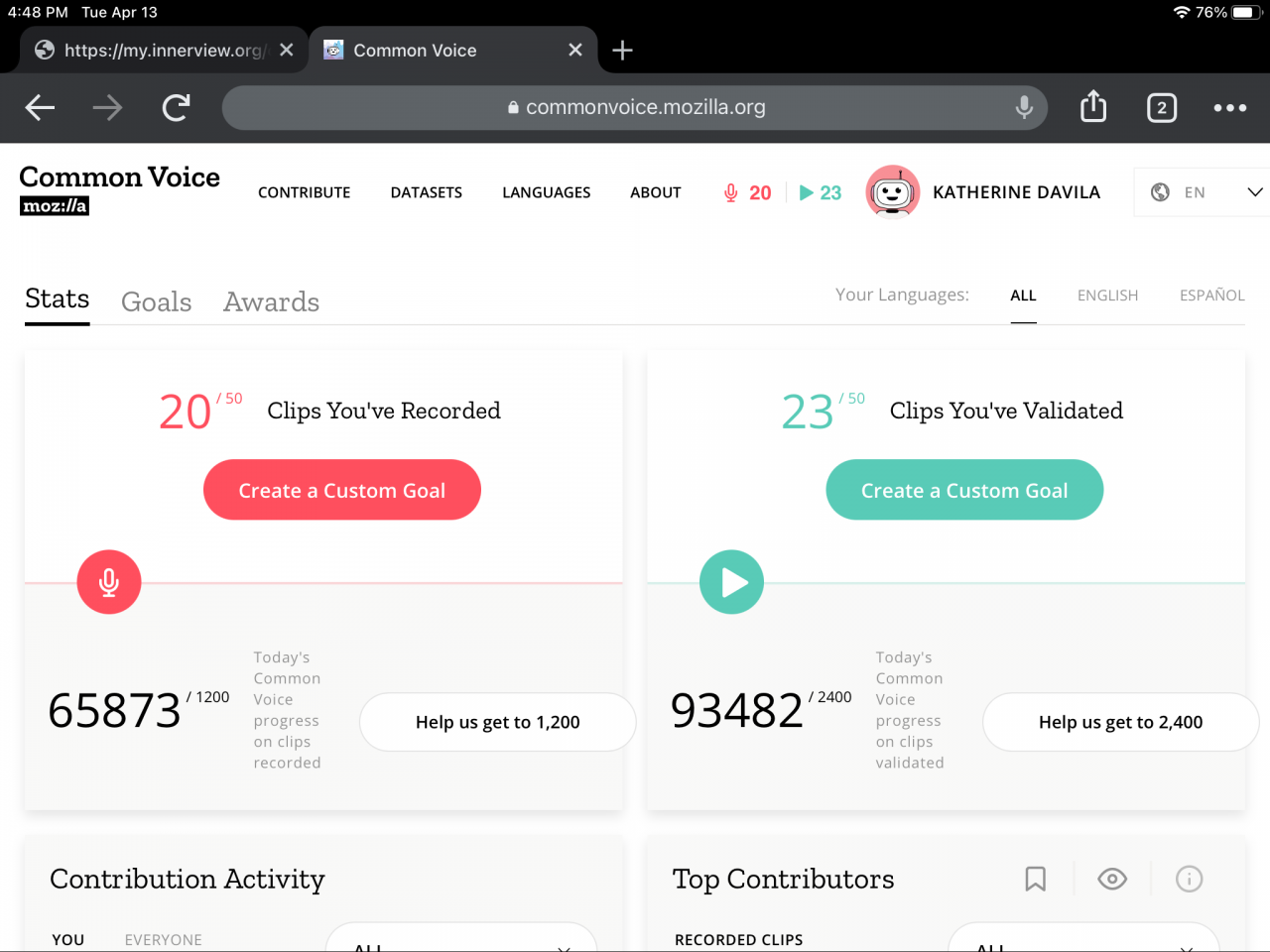Click the battery indicator at 76%
Image resolution: width=1270 pixels, height=952 pixels.
tap(1246, 12)
